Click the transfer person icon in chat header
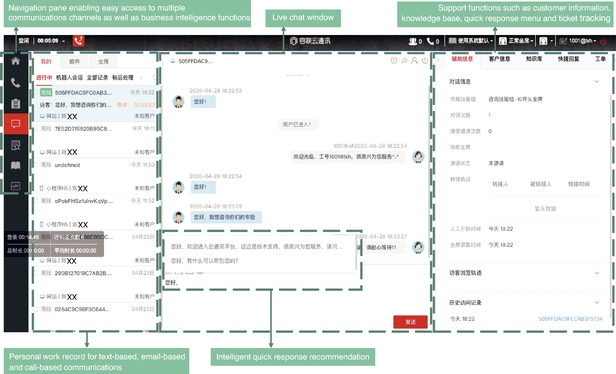616x374 pixels. 414,60
